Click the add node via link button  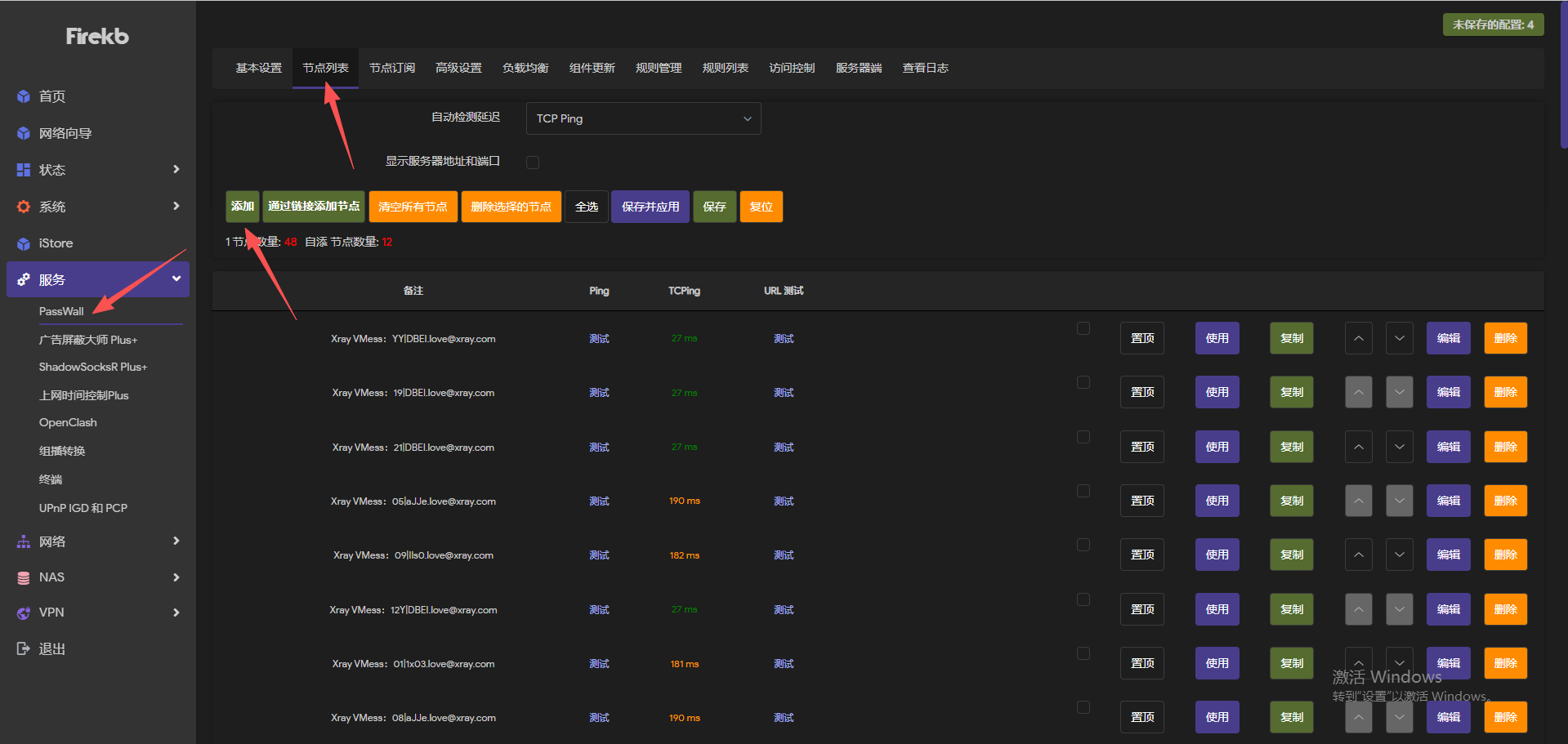[314, 207]
